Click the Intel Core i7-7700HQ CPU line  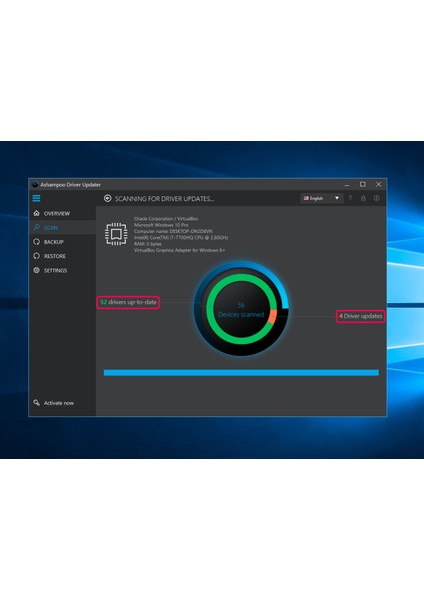pyautogui.click(x=181, y=238)
